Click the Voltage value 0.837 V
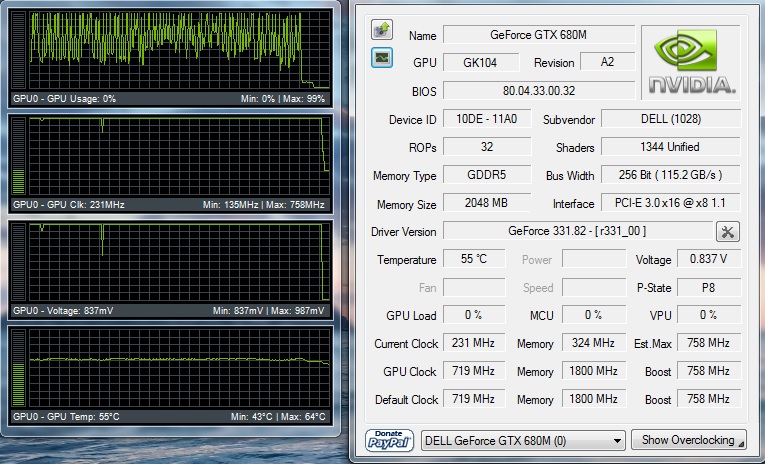 (x=709, y=259)
